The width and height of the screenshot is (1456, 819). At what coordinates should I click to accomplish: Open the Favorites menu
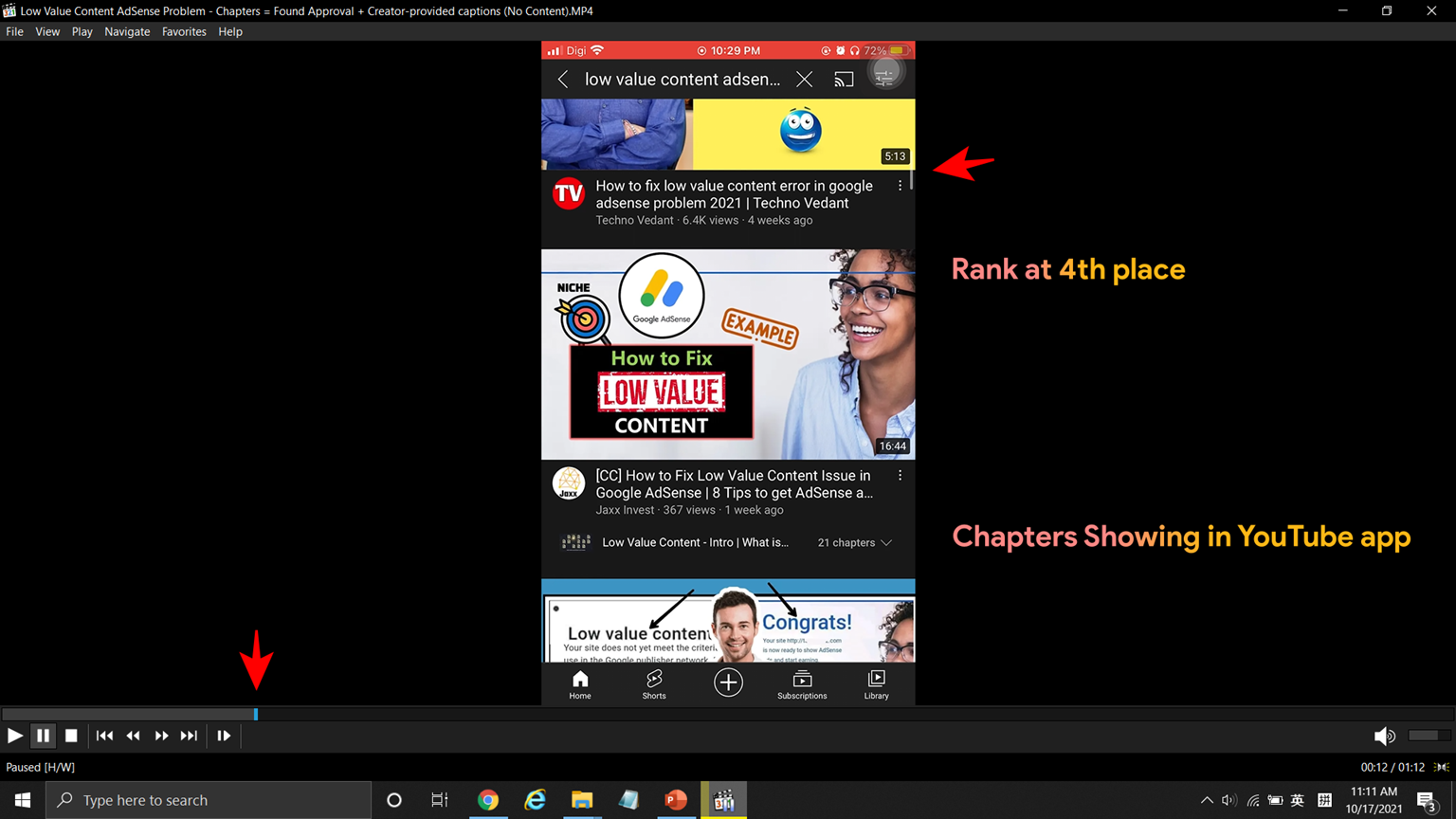[184, 31]
